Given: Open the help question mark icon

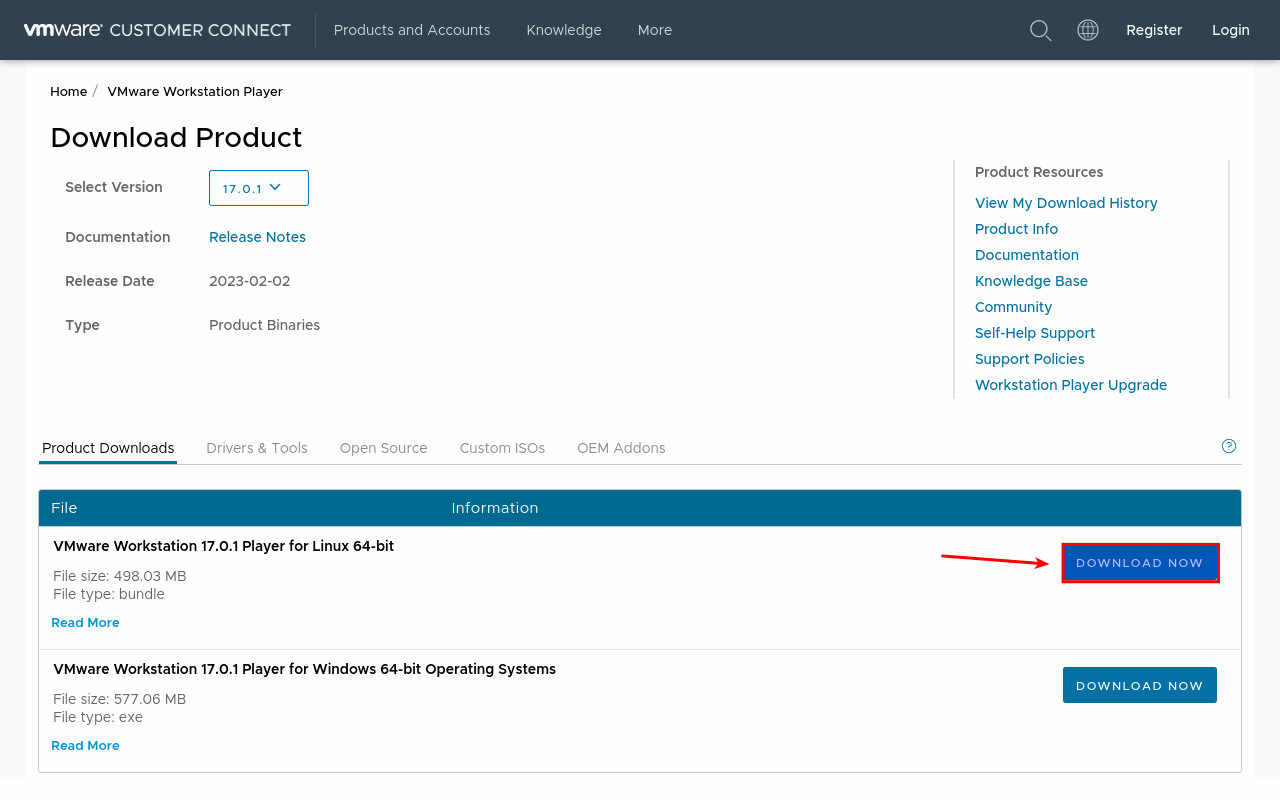Looking at the screenshot, I should pyautogui.click(x=1229, y=446).
